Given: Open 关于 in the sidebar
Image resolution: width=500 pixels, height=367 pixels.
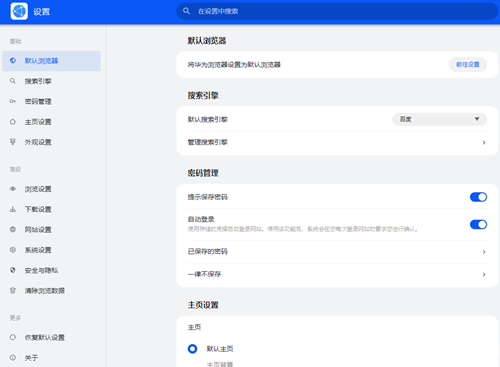Looking at the screenshot, I should 51,358.
